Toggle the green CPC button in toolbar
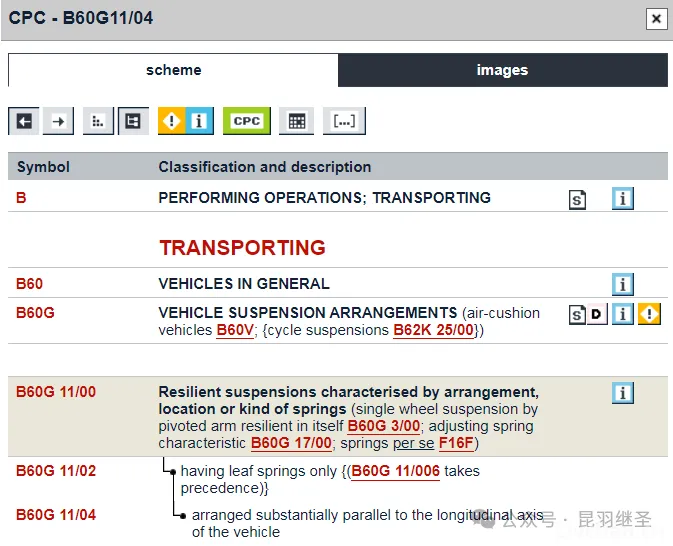 click(246, 121)
